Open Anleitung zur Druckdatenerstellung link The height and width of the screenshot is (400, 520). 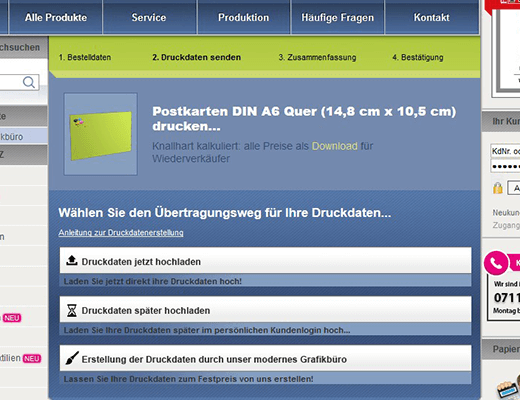pyautogui.click(x=121, y=233)
